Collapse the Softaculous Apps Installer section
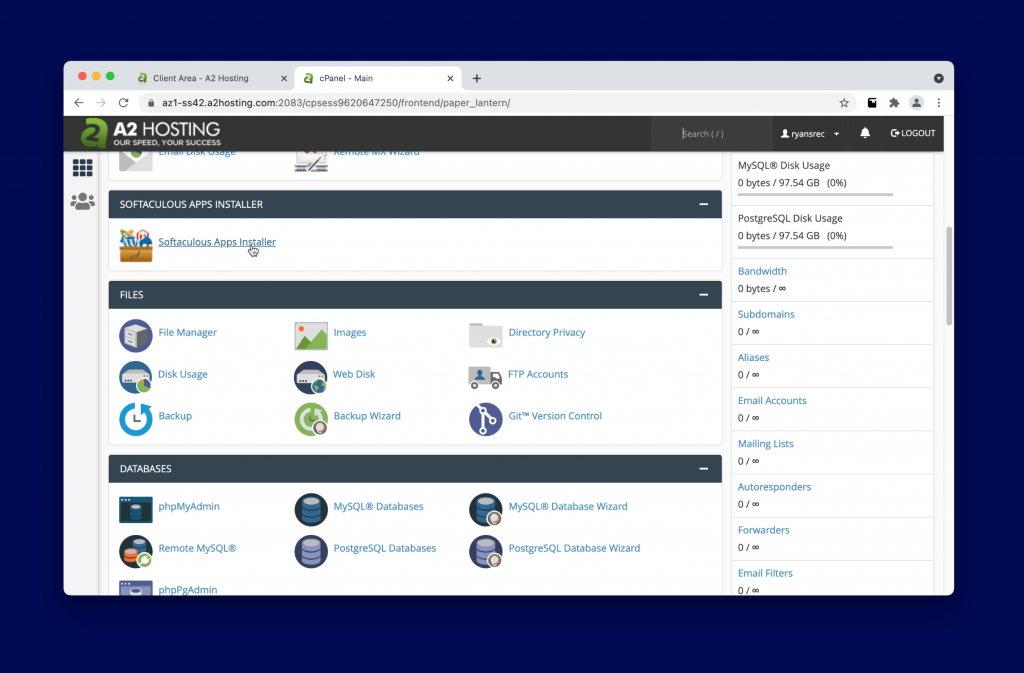Viewport: 1024px width, 673px height. [704, 204]
